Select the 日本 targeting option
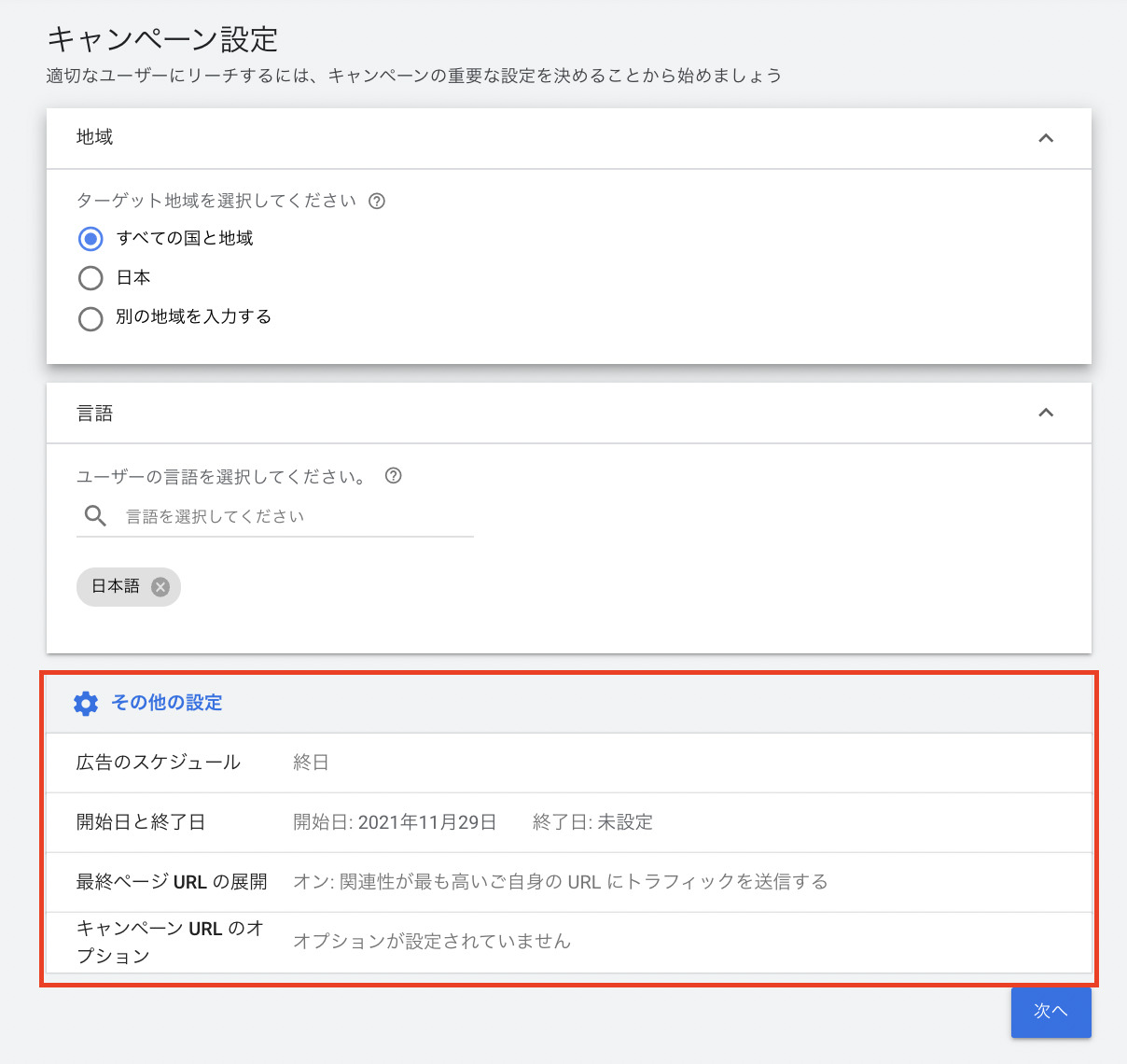The height and width of the screenshot is (1064, 1127). [90, 277]
